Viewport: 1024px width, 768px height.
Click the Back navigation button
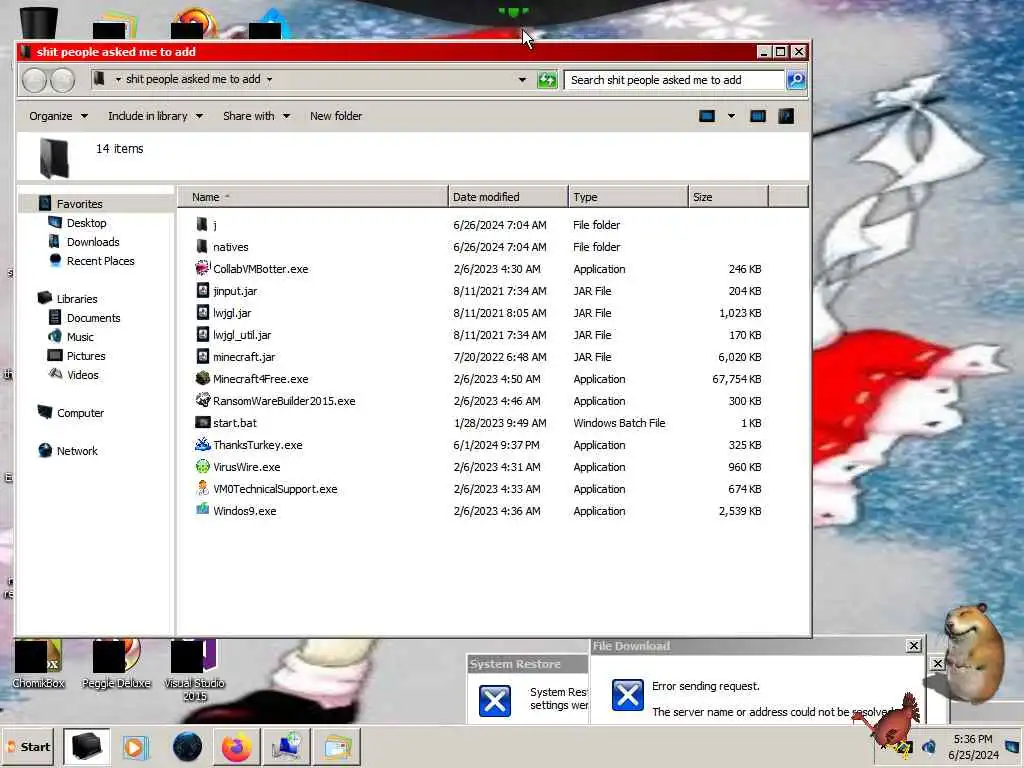(34, 80)
